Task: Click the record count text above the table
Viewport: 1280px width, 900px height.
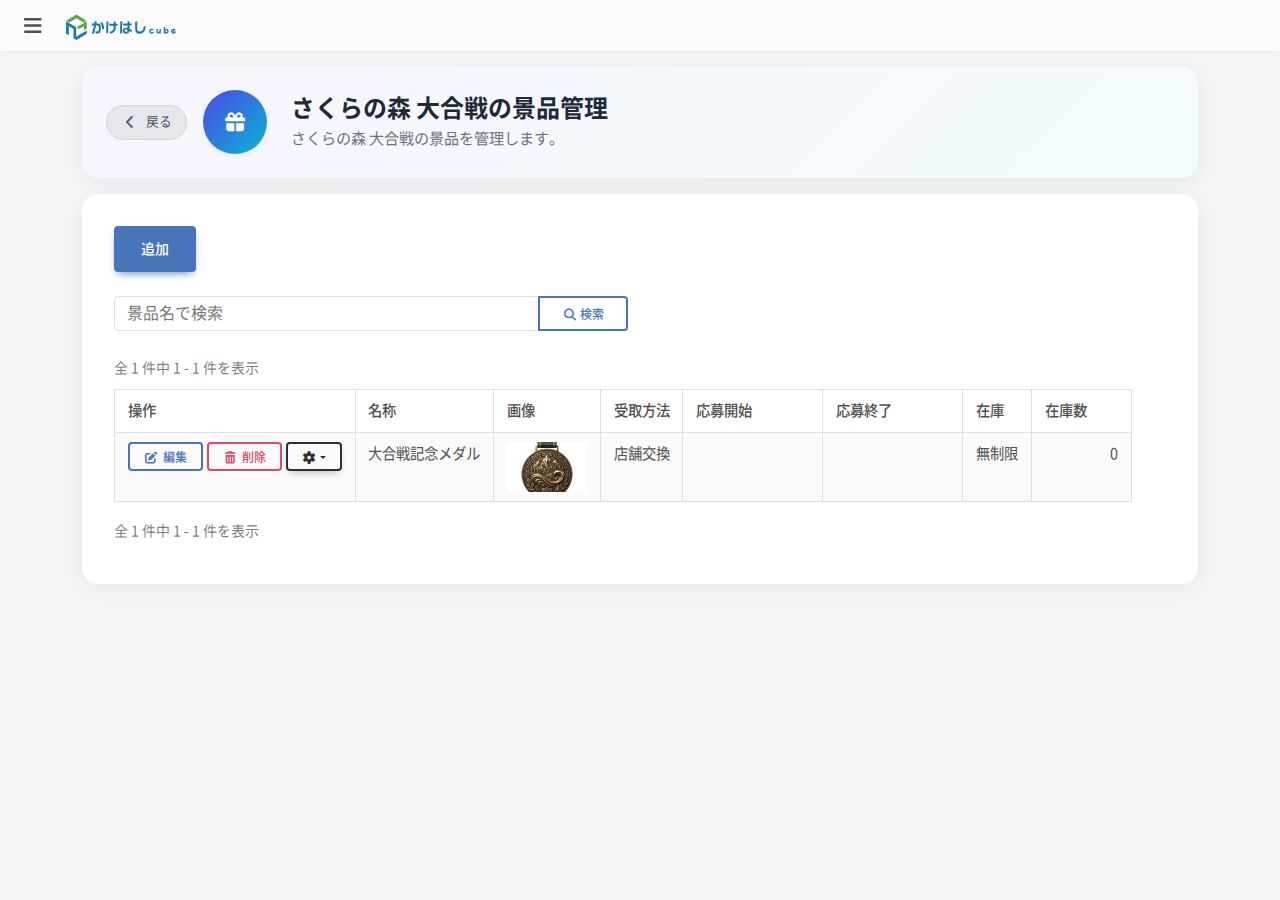Action: click(187, 368)
